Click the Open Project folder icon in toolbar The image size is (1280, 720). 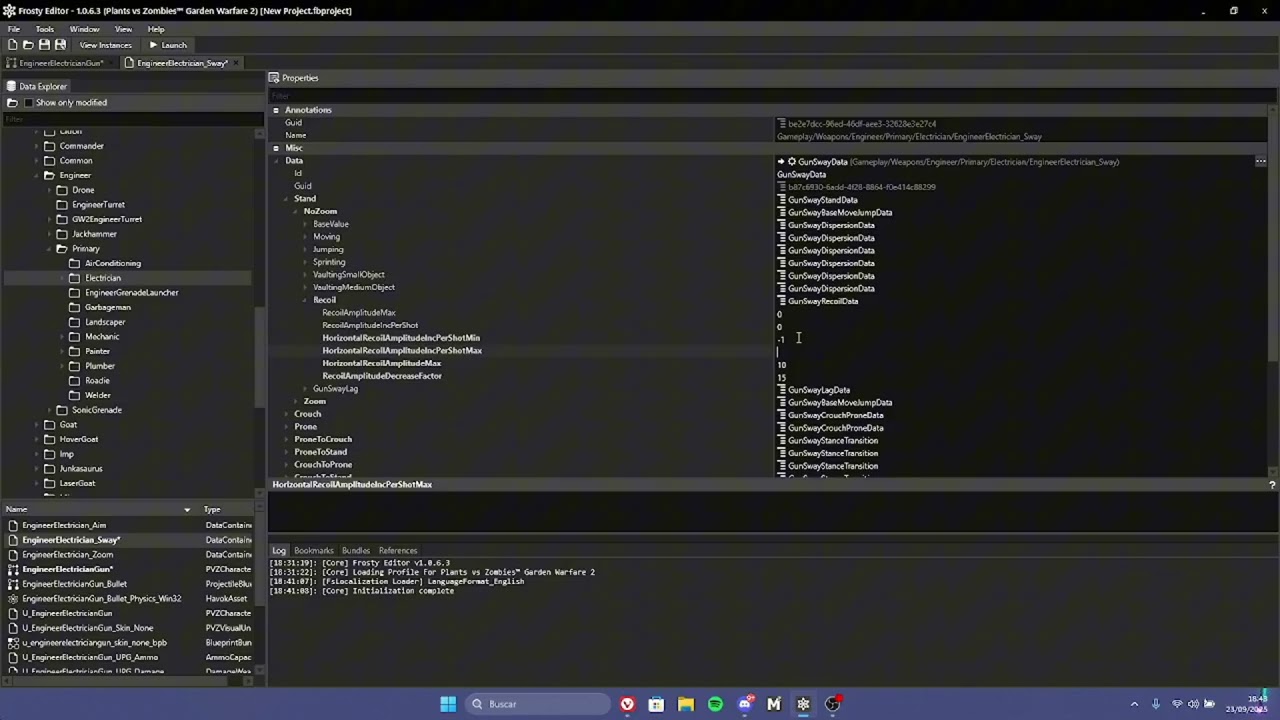tap(28, 45)
